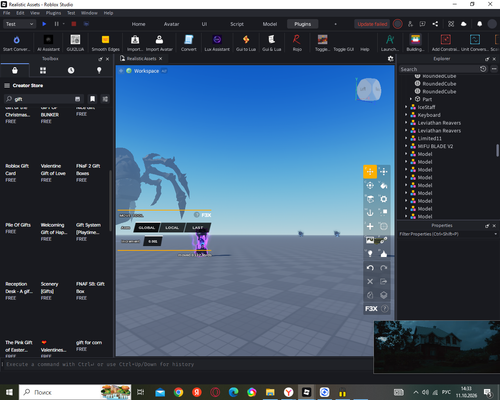The width and height of the screenshot is (500, 400).
Task: Click the view orientation cube
Action: tap(369, 89)
